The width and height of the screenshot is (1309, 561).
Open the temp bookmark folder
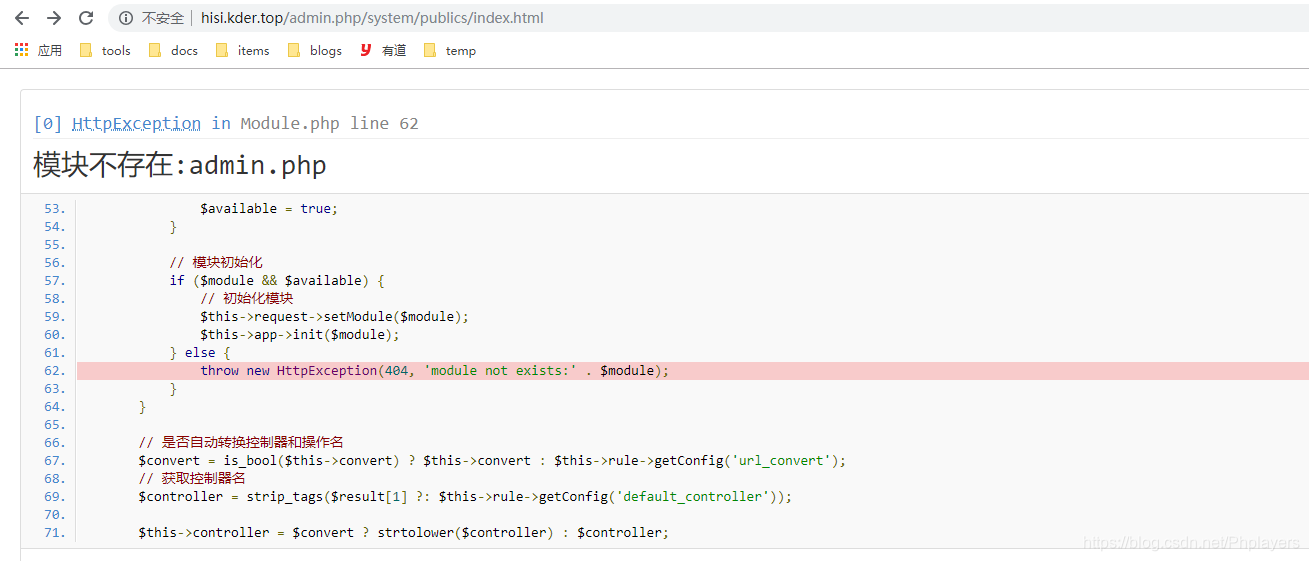450,50
